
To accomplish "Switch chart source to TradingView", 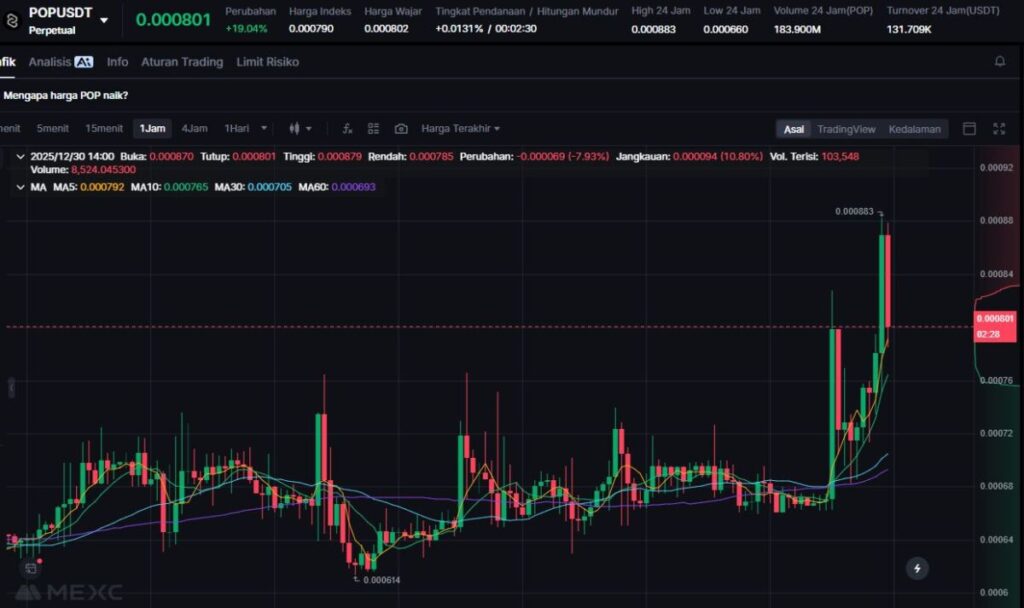I will [845, 129].
